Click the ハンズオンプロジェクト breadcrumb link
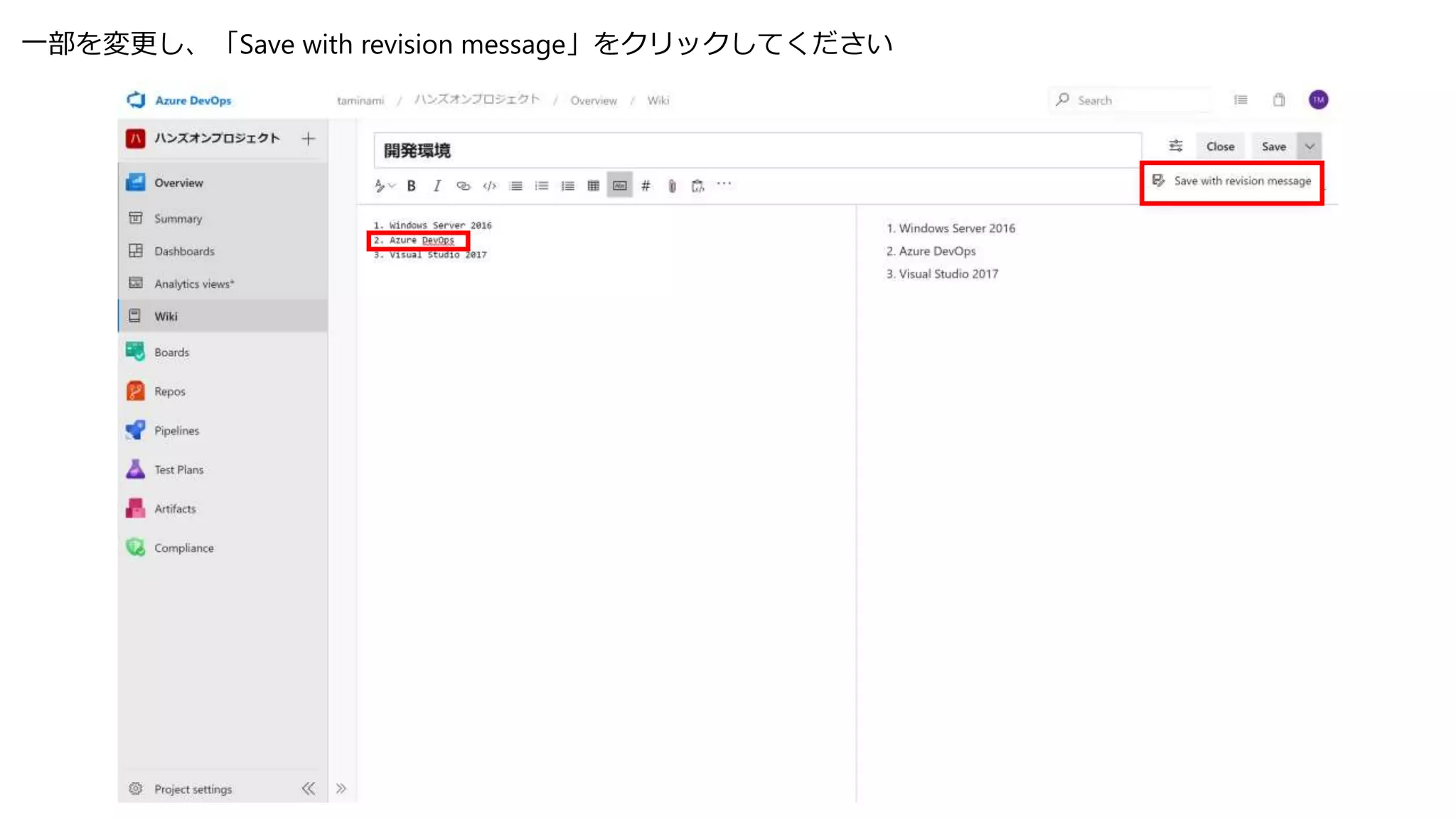Viewport: 1456px width, 819px height. (477, 100)
